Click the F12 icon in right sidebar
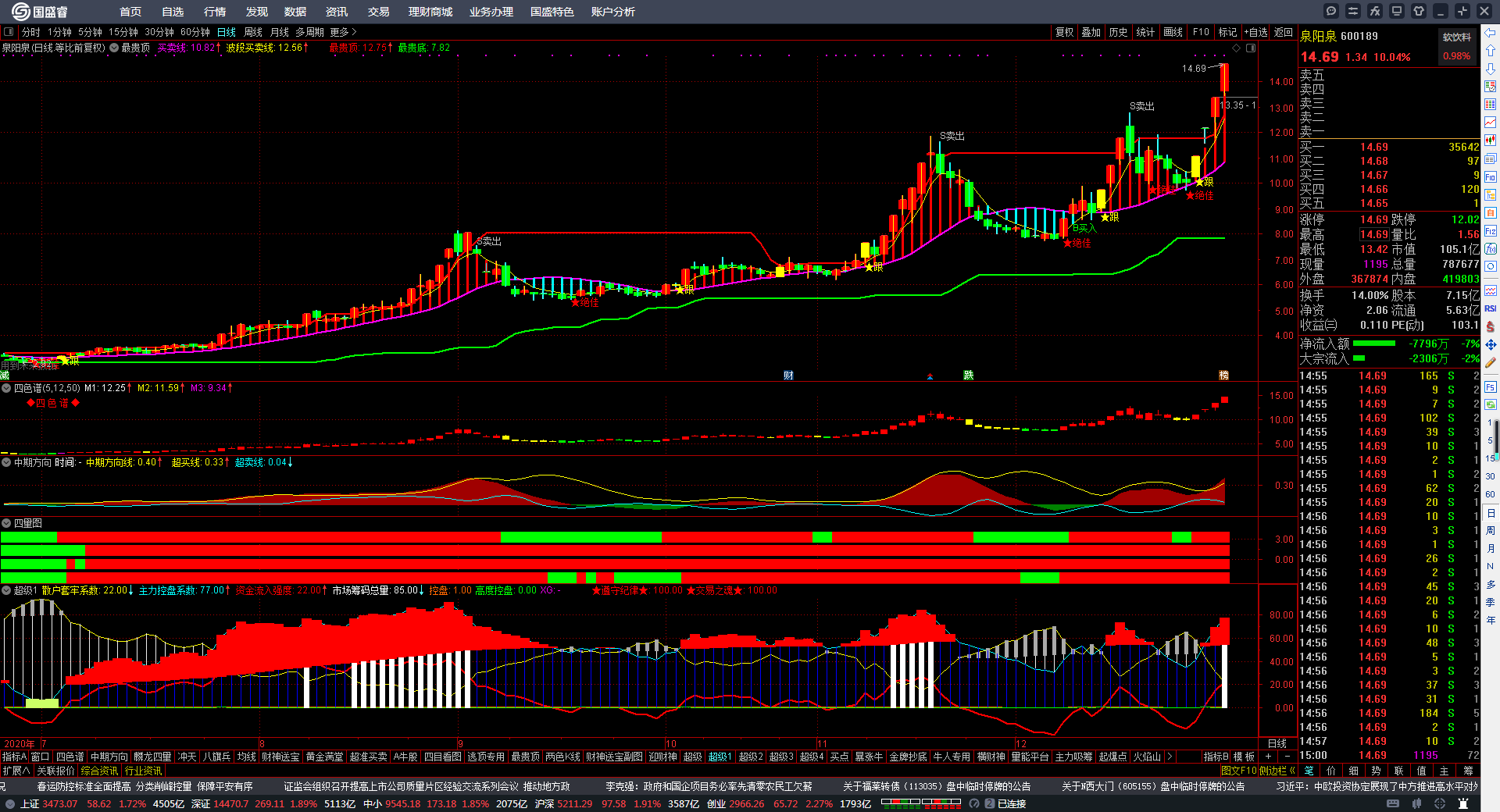The image size is (1500, 812). (1491, 231)
